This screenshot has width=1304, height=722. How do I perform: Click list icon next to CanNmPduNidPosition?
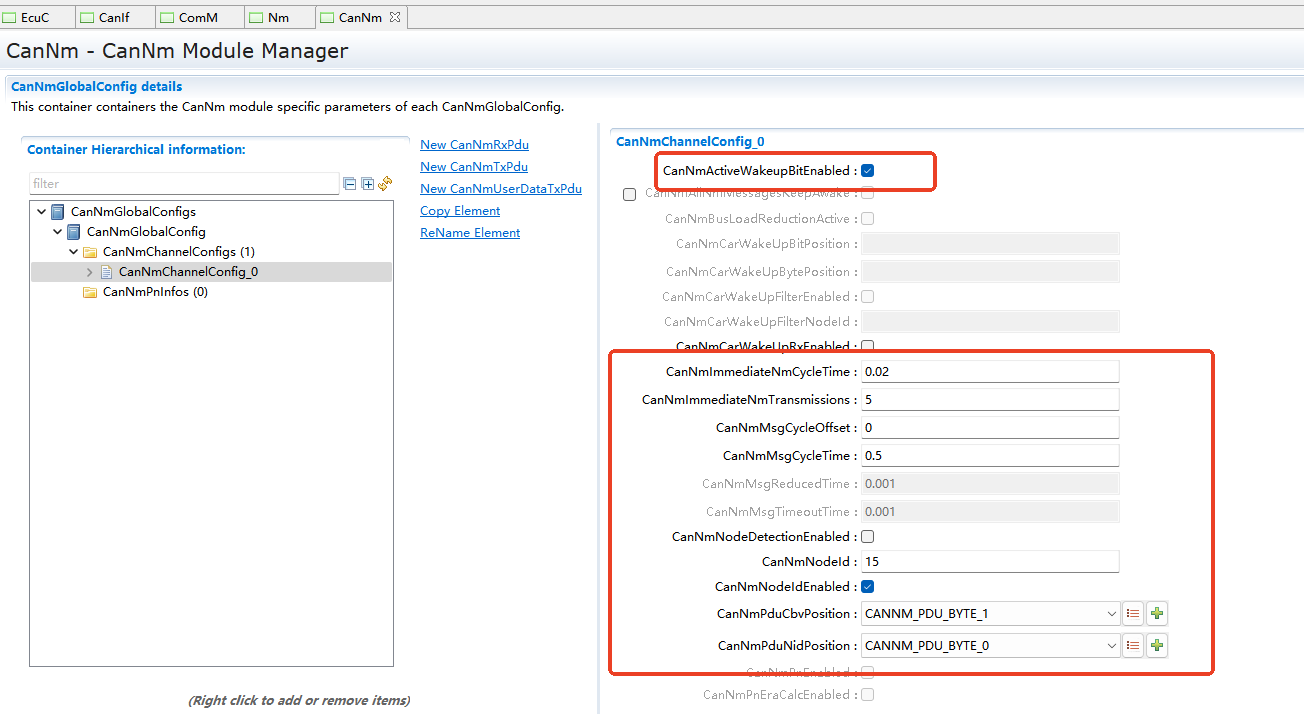pos(1133,646)
